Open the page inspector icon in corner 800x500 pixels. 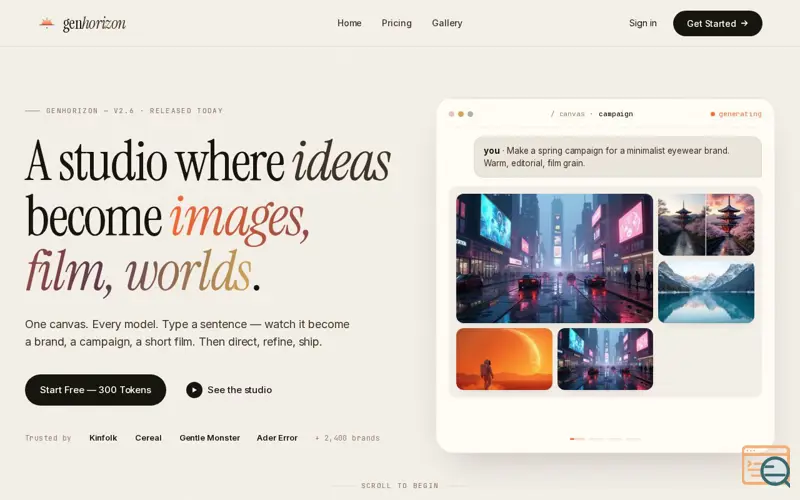pos(766,466)
